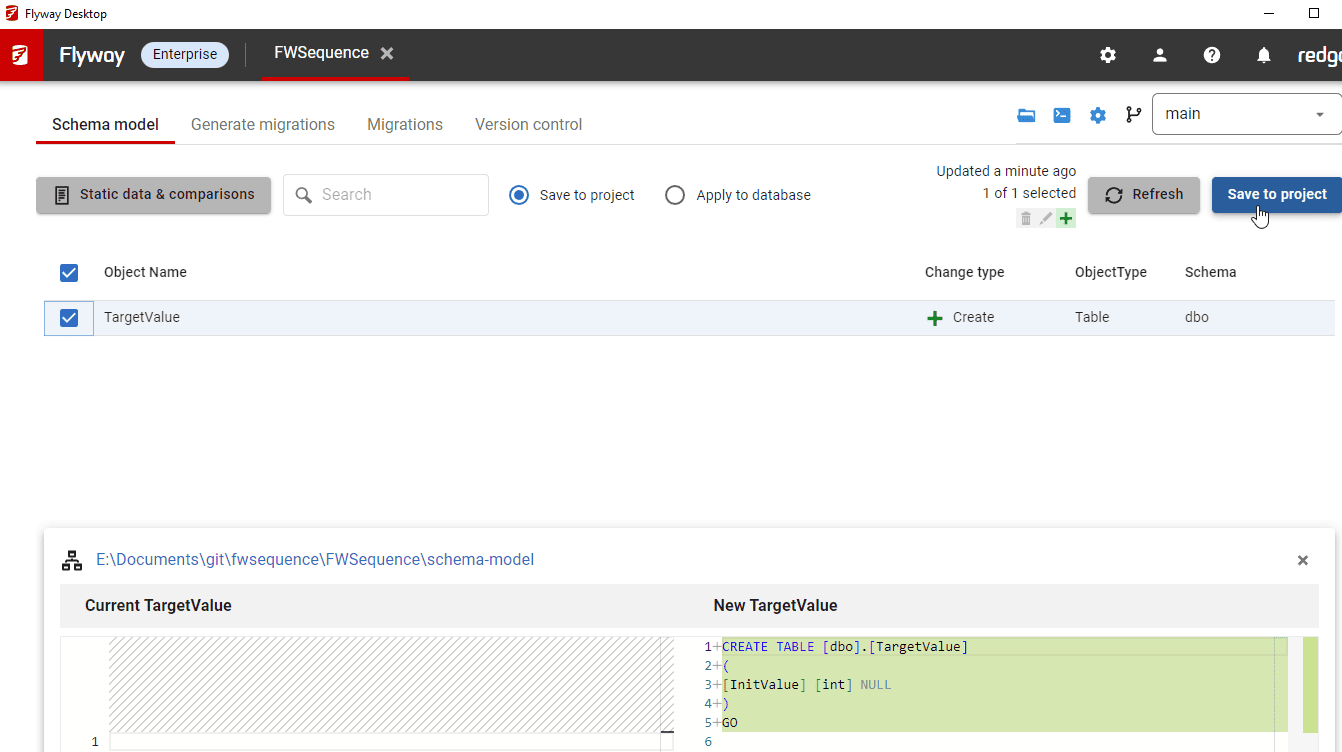
Task: Click the hierarchy icon beside schema-model path
Action: (72, 560)
